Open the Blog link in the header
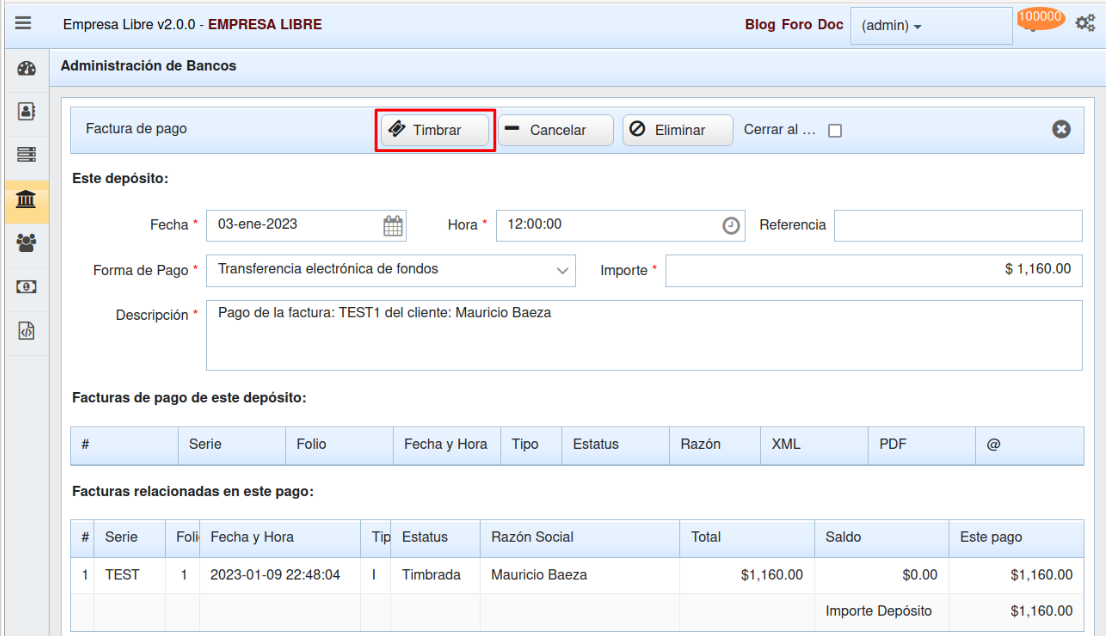 pos(760,24)
